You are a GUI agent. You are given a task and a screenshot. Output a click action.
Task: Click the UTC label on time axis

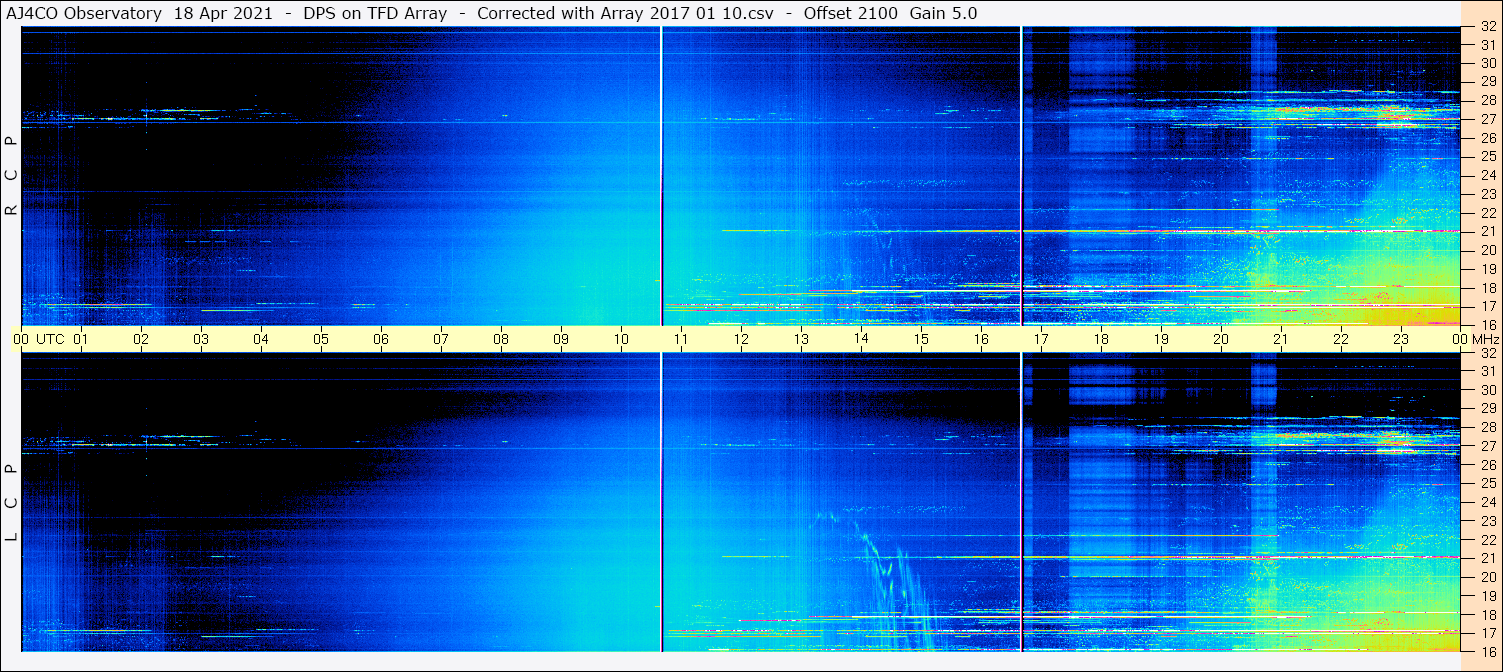point(50,339)
